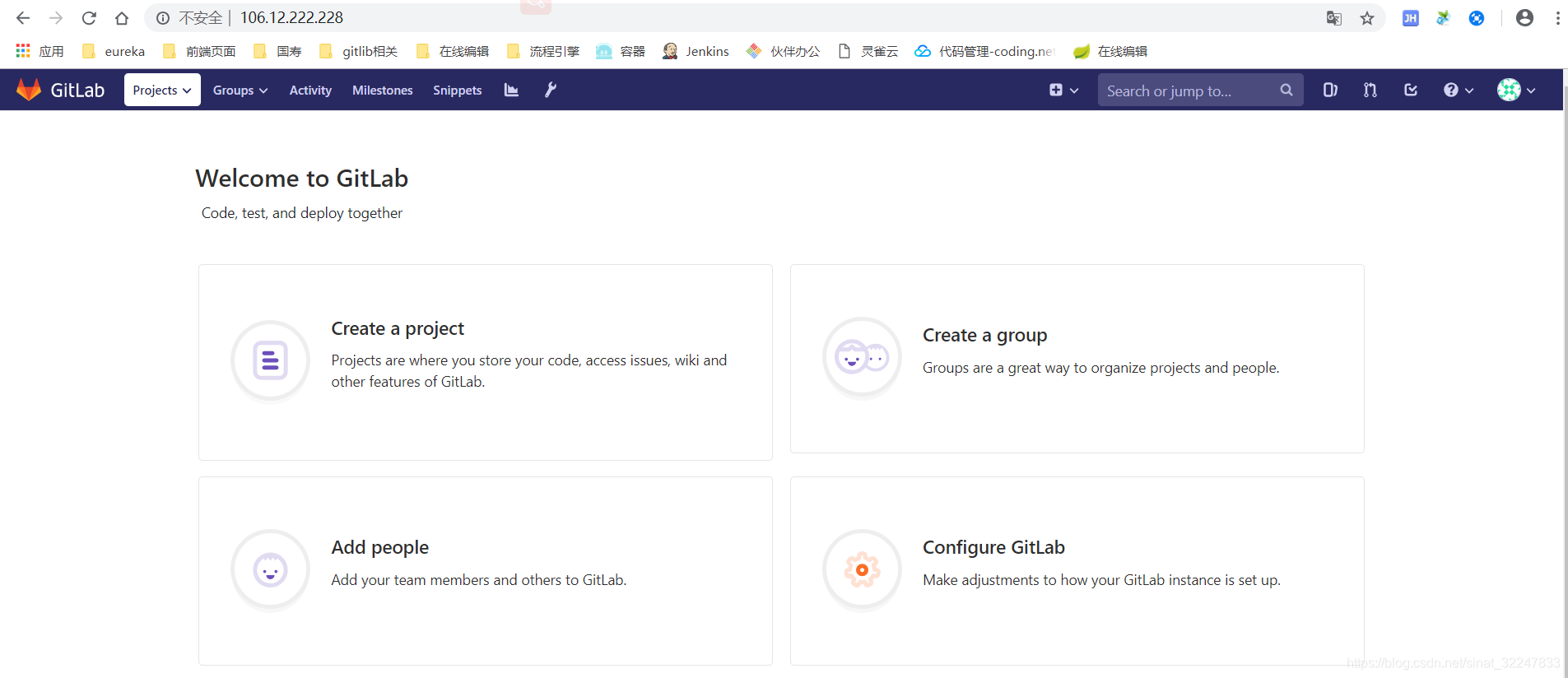
Task: Open the Jenkins bookmark
Action: click(x=696, y=51)
